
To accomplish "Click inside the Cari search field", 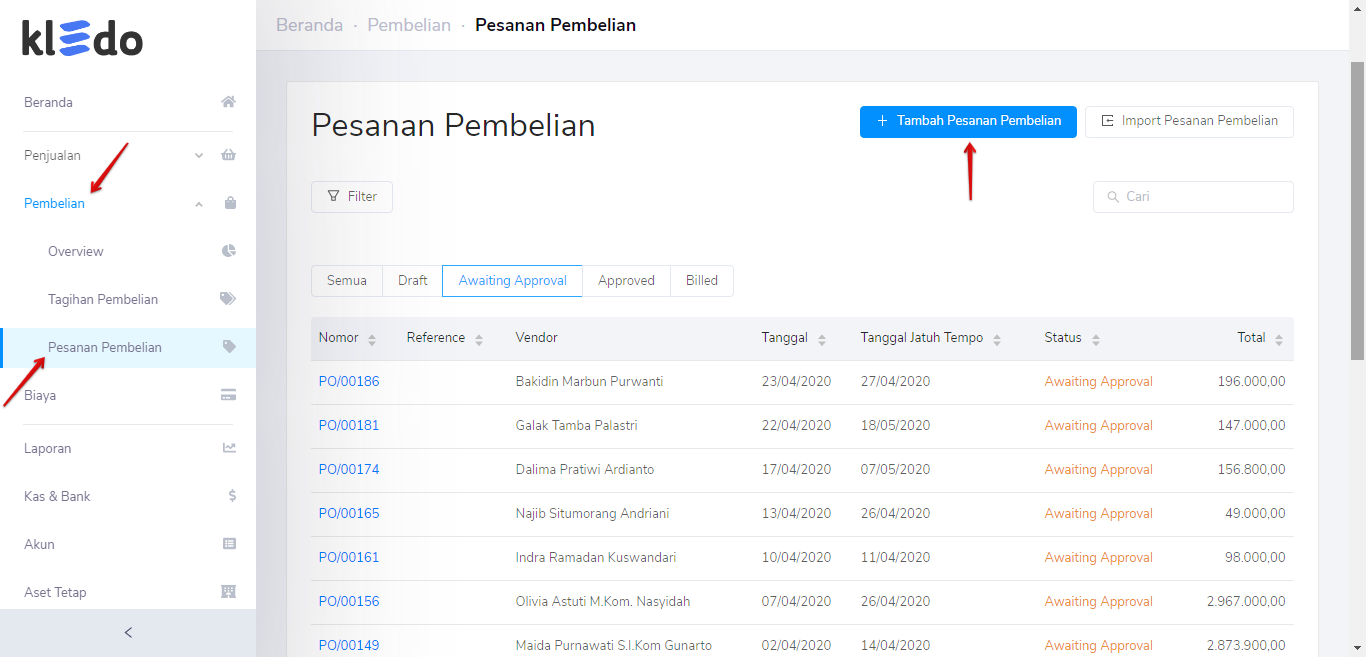I will click(x=1192, y=196).
